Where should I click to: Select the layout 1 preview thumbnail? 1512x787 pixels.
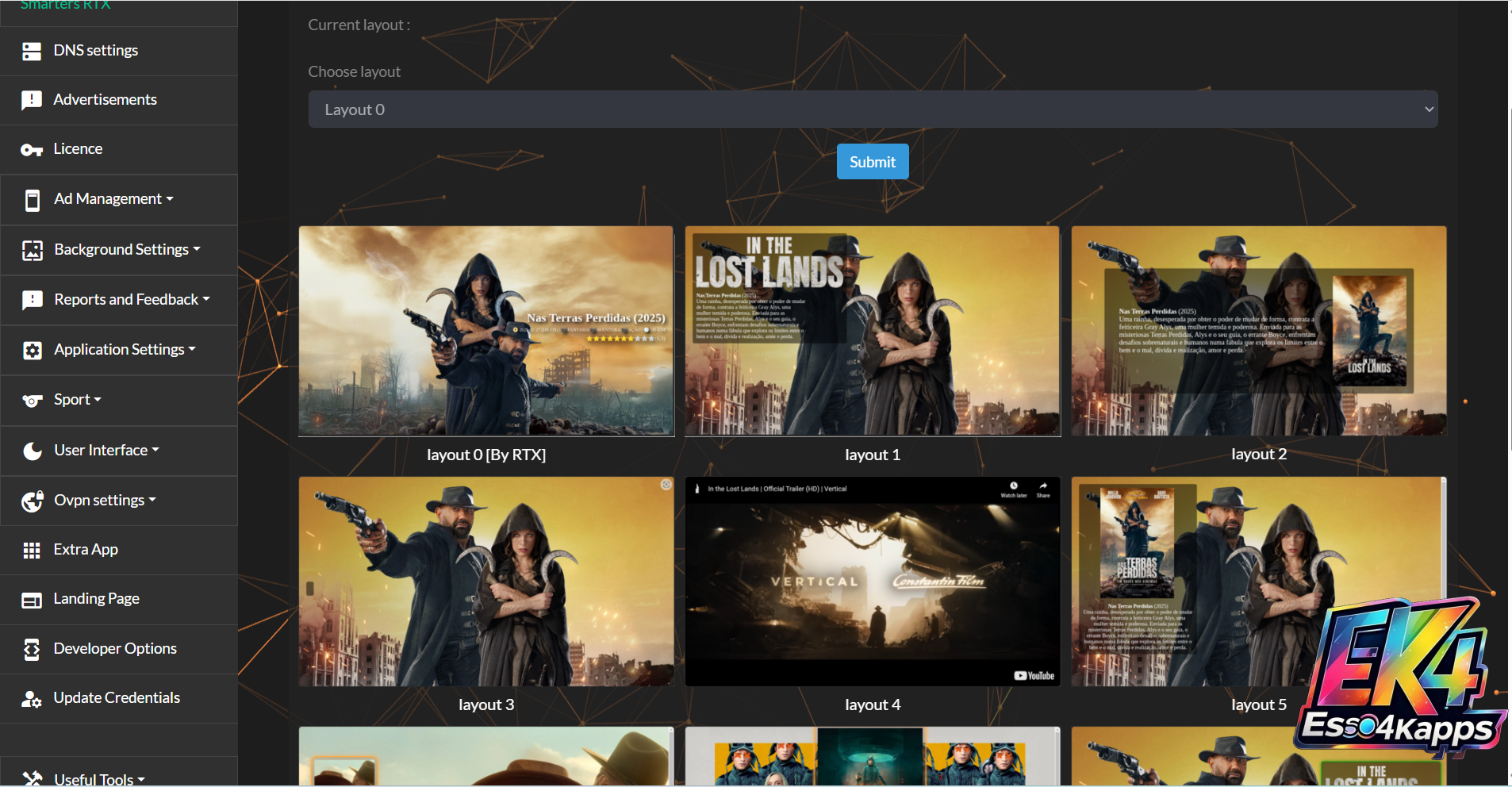pyautogui.click(x=873, y=331)
